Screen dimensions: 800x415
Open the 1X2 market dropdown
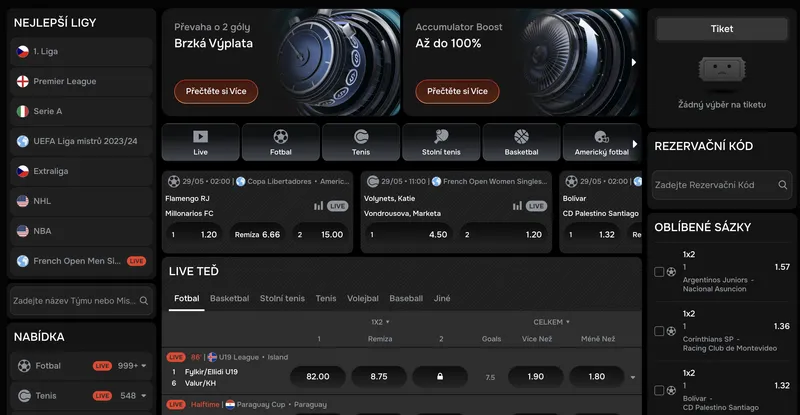point(380,322)
